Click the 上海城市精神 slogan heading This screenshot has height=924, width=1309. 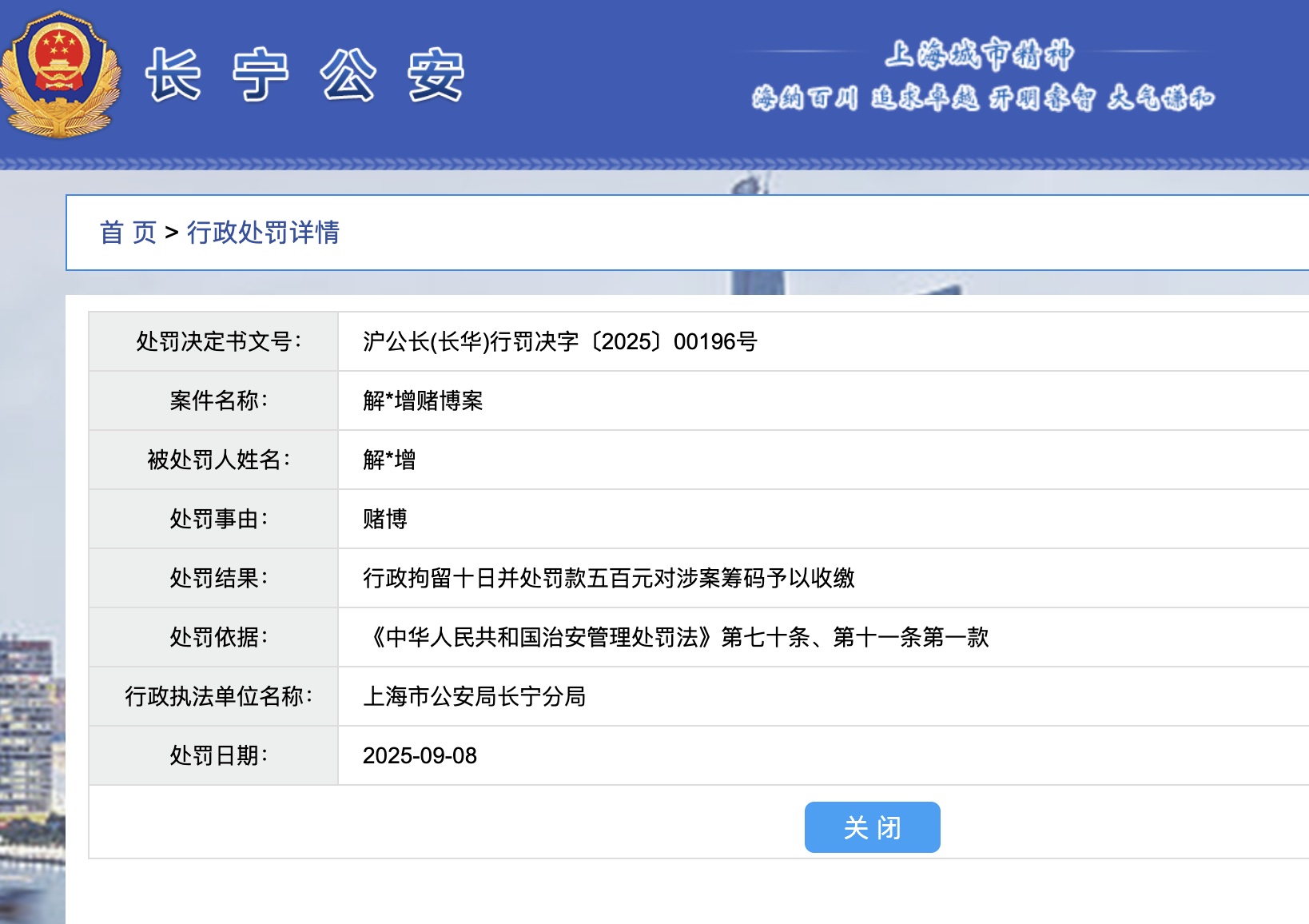(x=979, y=54)
